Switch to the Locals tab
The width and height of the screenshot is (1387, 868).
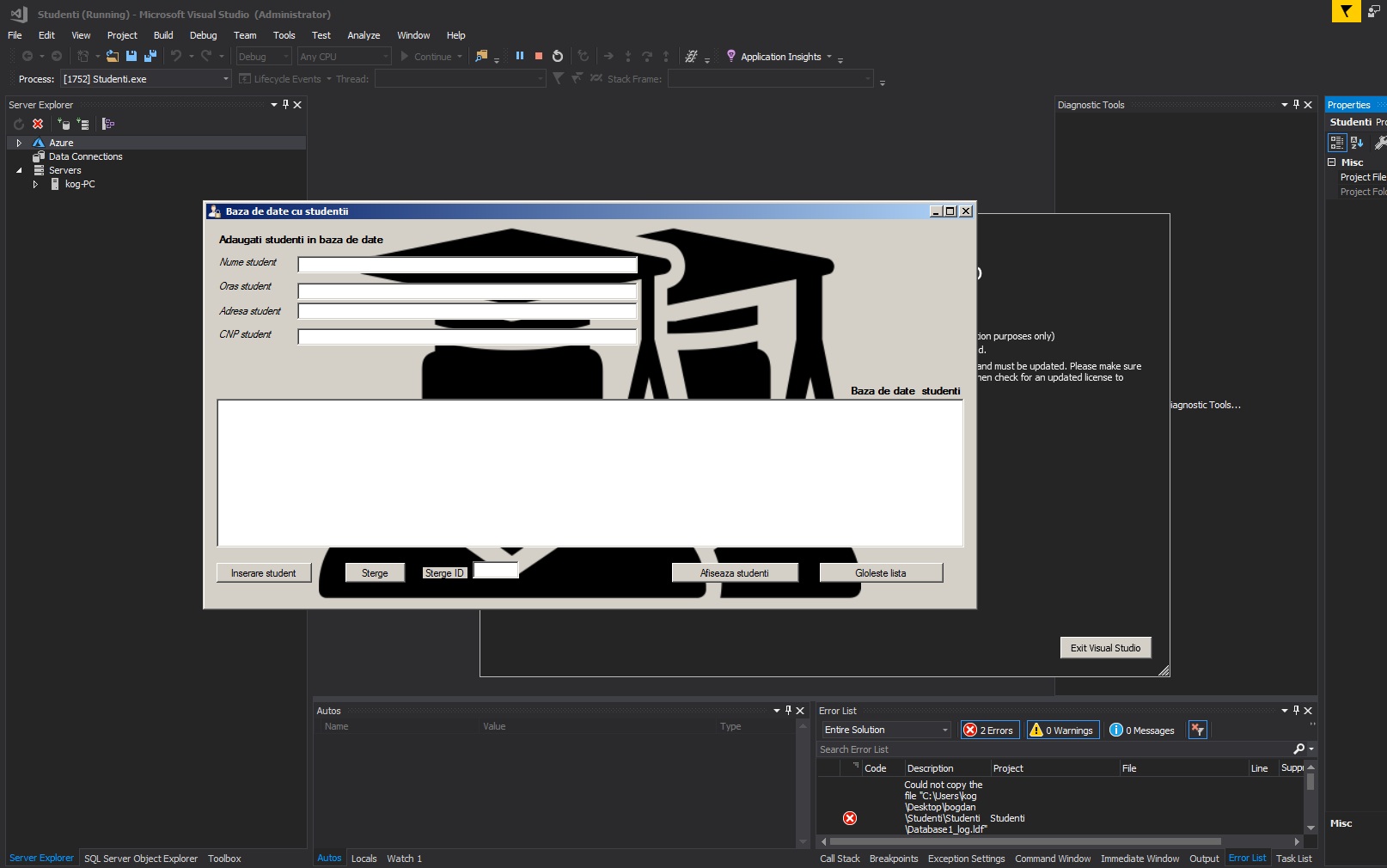[364, 859]
